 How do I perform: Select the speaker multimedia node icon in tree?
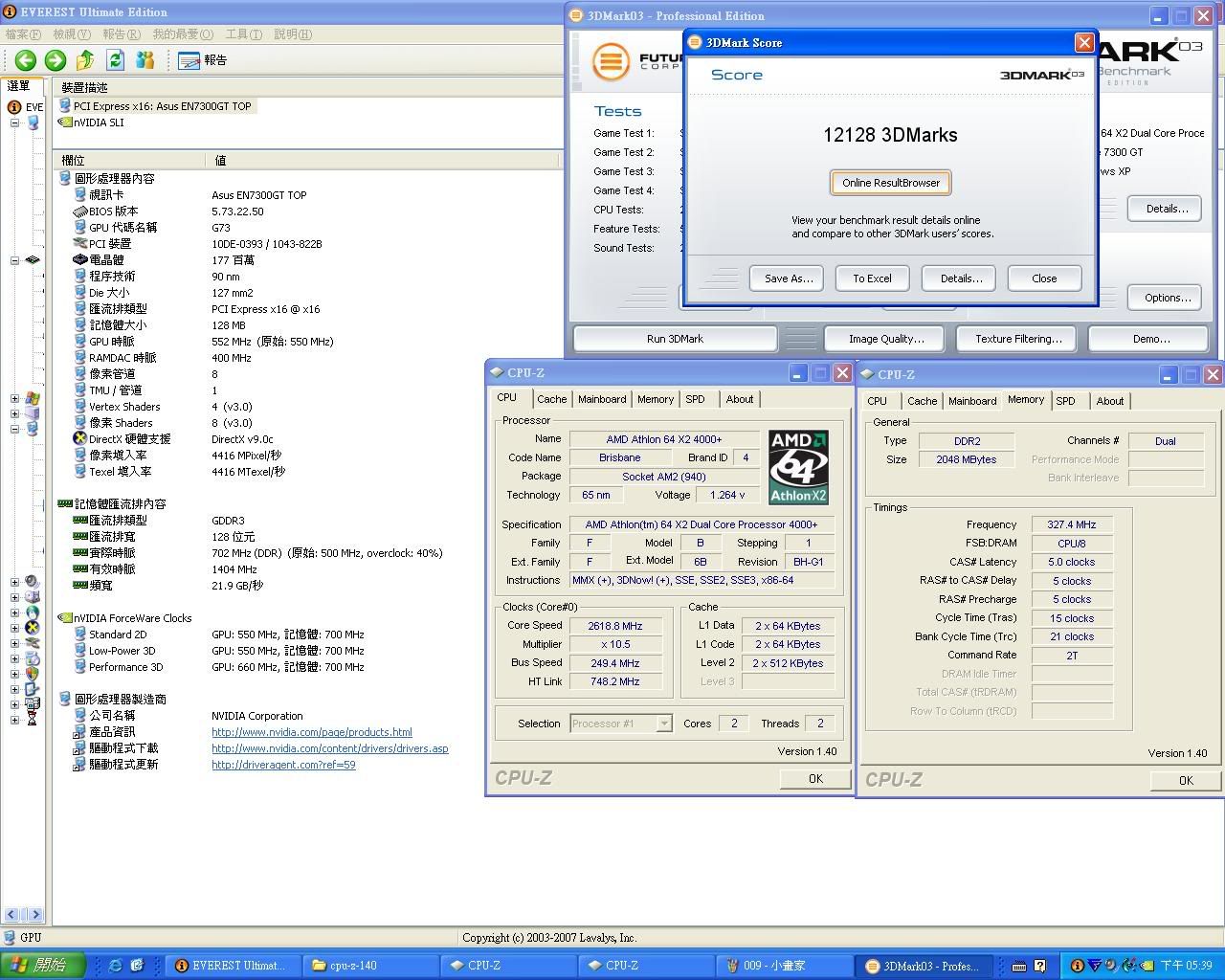point(33,581)
